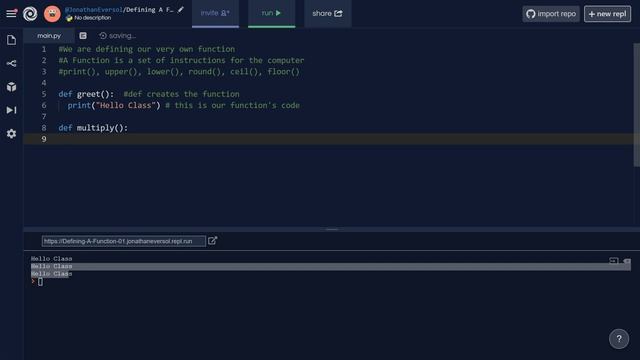Click the Replit spiral logo

pos(30,14)
